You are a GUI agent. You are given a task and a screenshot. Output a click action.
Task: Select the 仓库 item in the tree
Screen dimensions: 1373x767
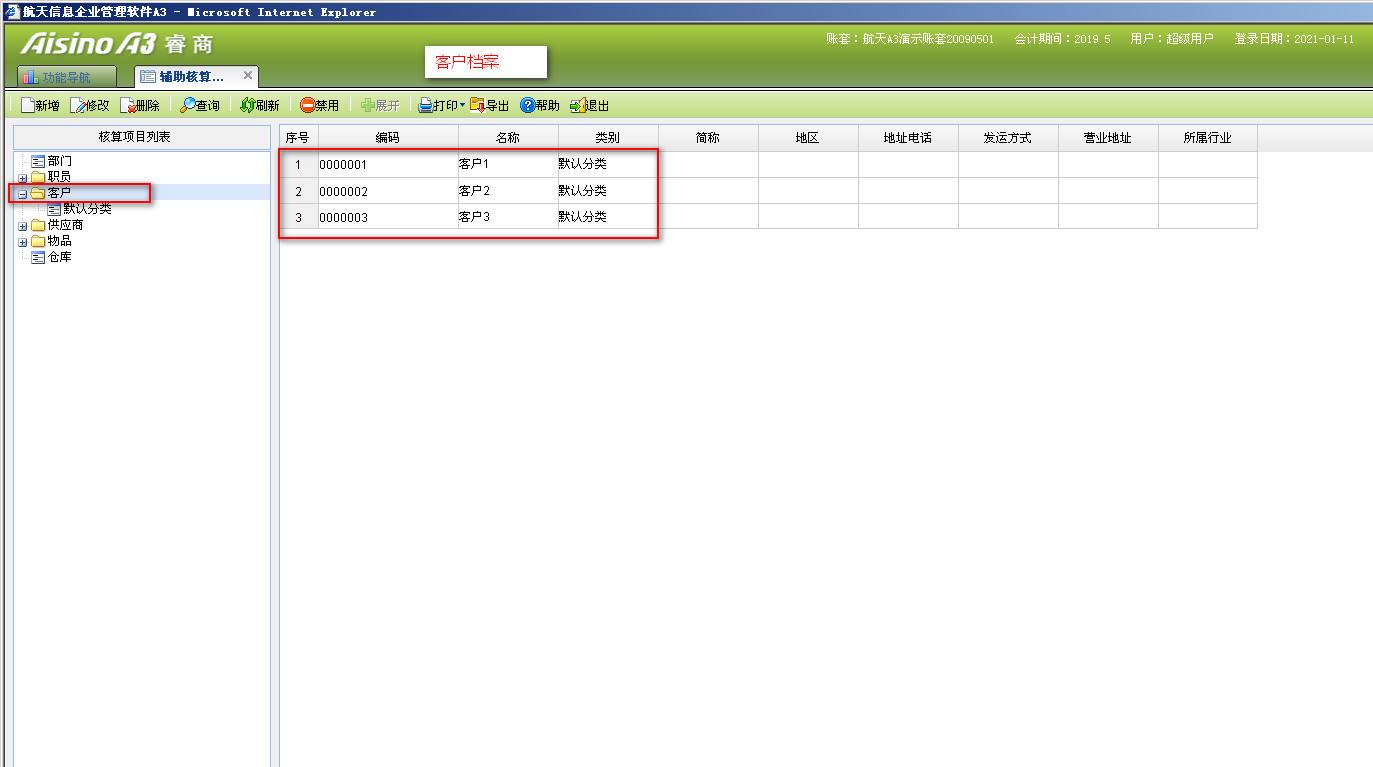click(x=59, y=257)
